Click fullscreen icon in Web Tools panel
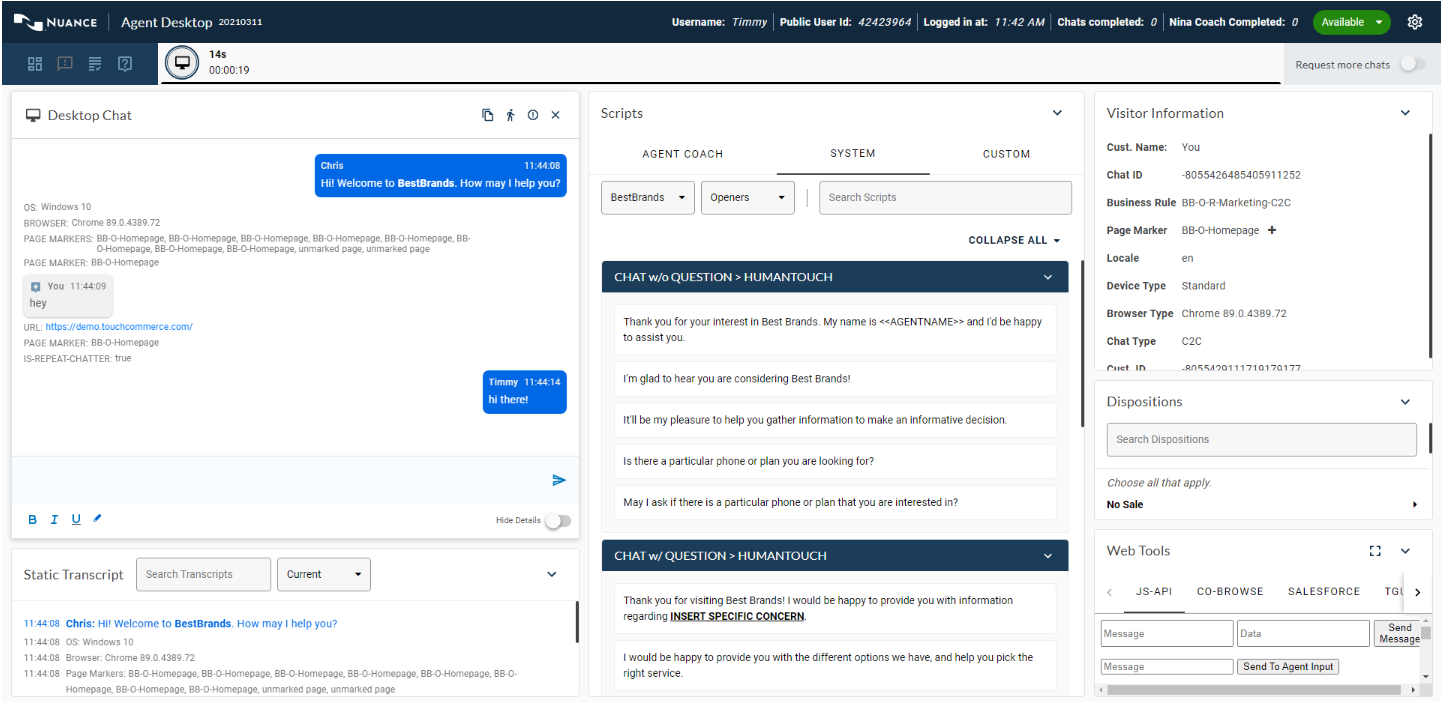1441x702 pixels. [x=1375, y=551]
